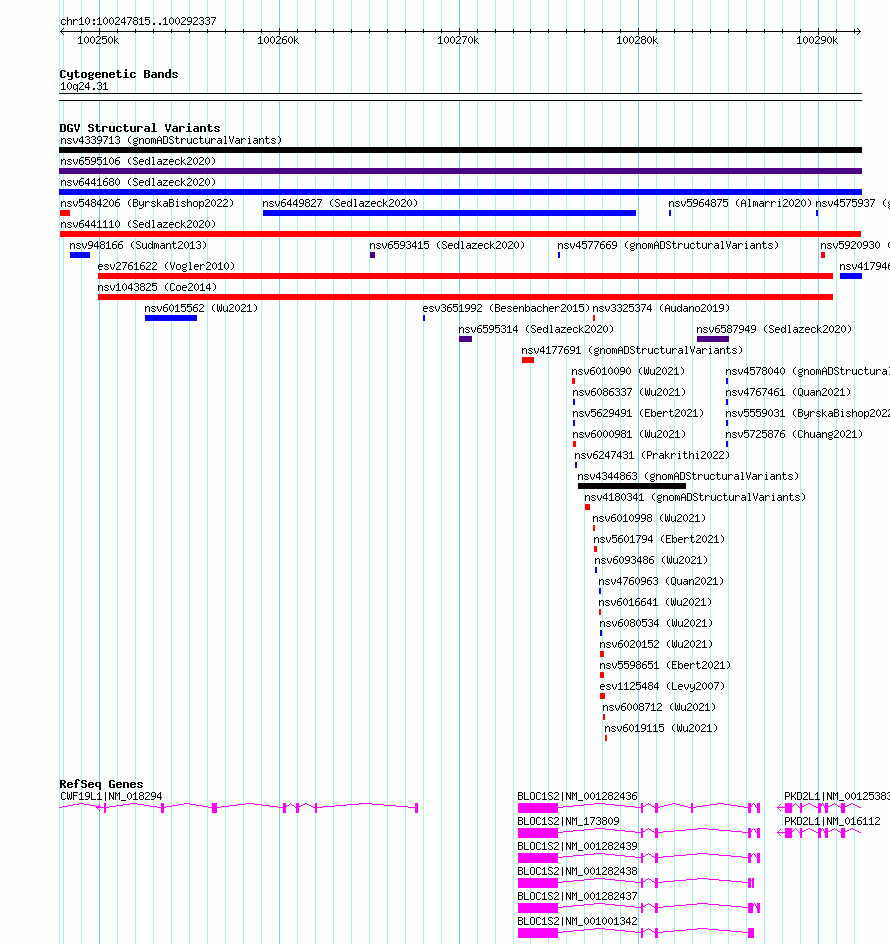This screenshot has width=890, height=944.
Task: Click the nsv5964875 (Almarri2020) label
Action: 740,203
